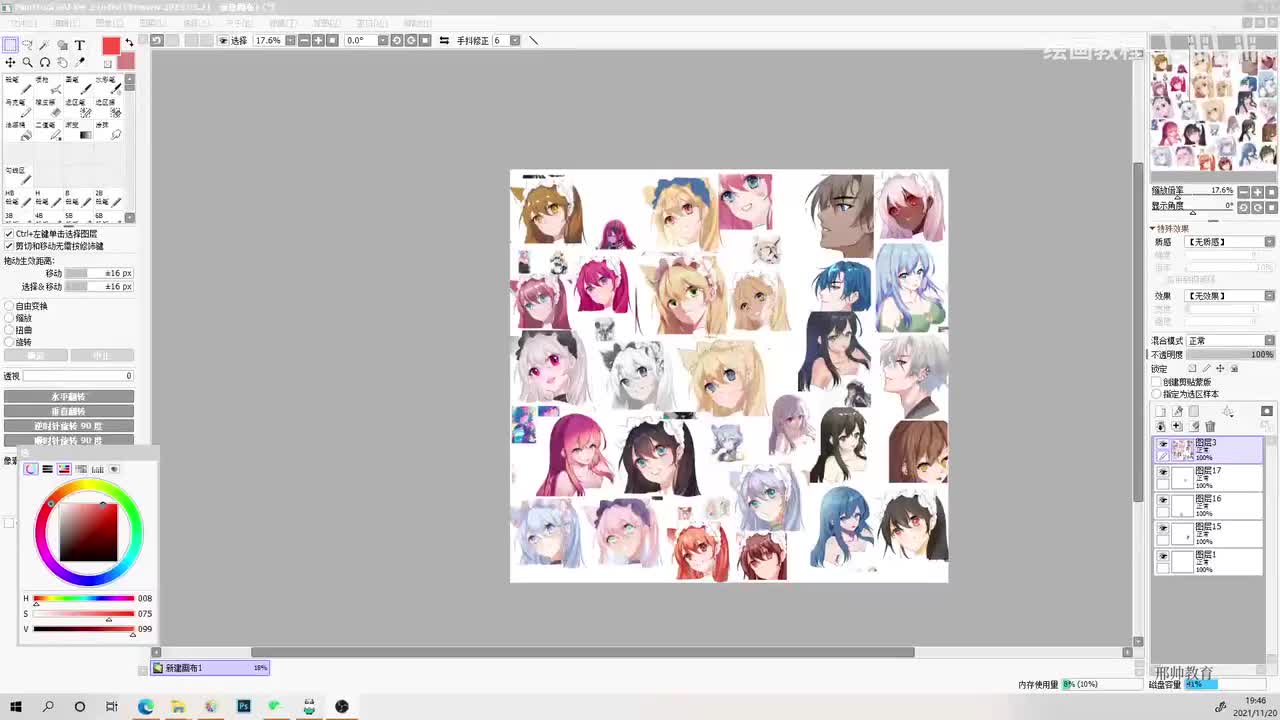Hide layer 图层17 via eye icon
The image size is (1280, 720).
tap(1162, 472)
